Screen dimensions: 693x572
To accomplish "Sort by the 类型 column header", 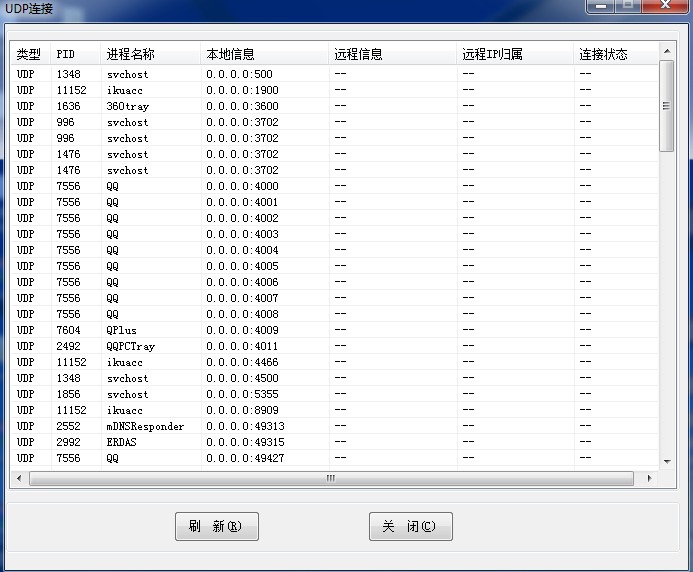I will coord(30,54).
